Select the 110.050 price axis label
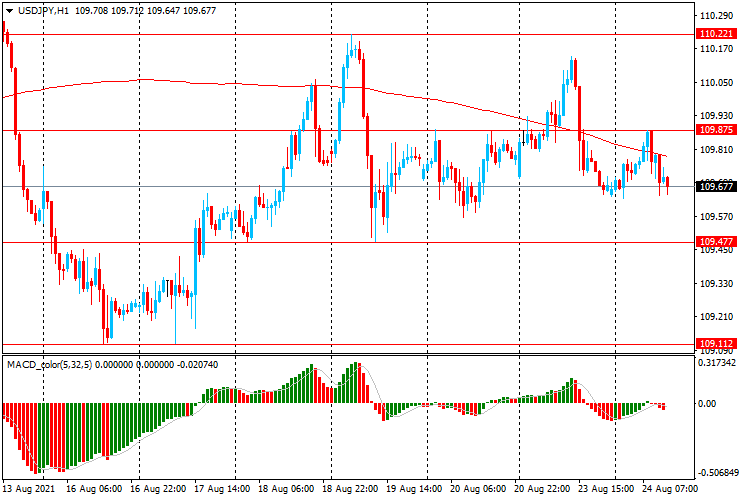The height and width of the screenshot is (500, 740). click(x=716, y=83)
